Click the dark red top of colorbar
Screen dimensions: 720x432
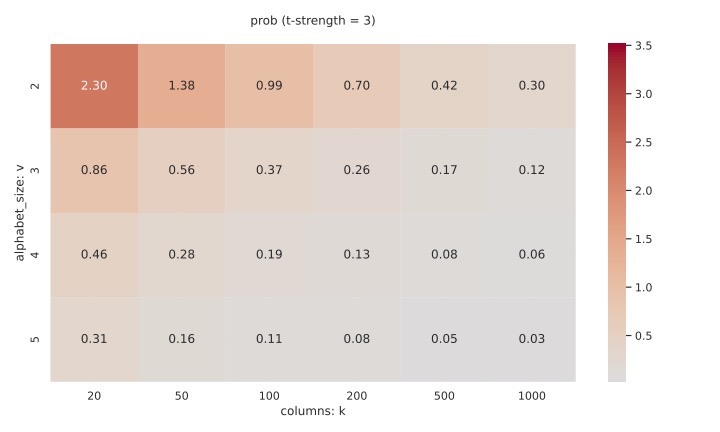coord(617,50)
